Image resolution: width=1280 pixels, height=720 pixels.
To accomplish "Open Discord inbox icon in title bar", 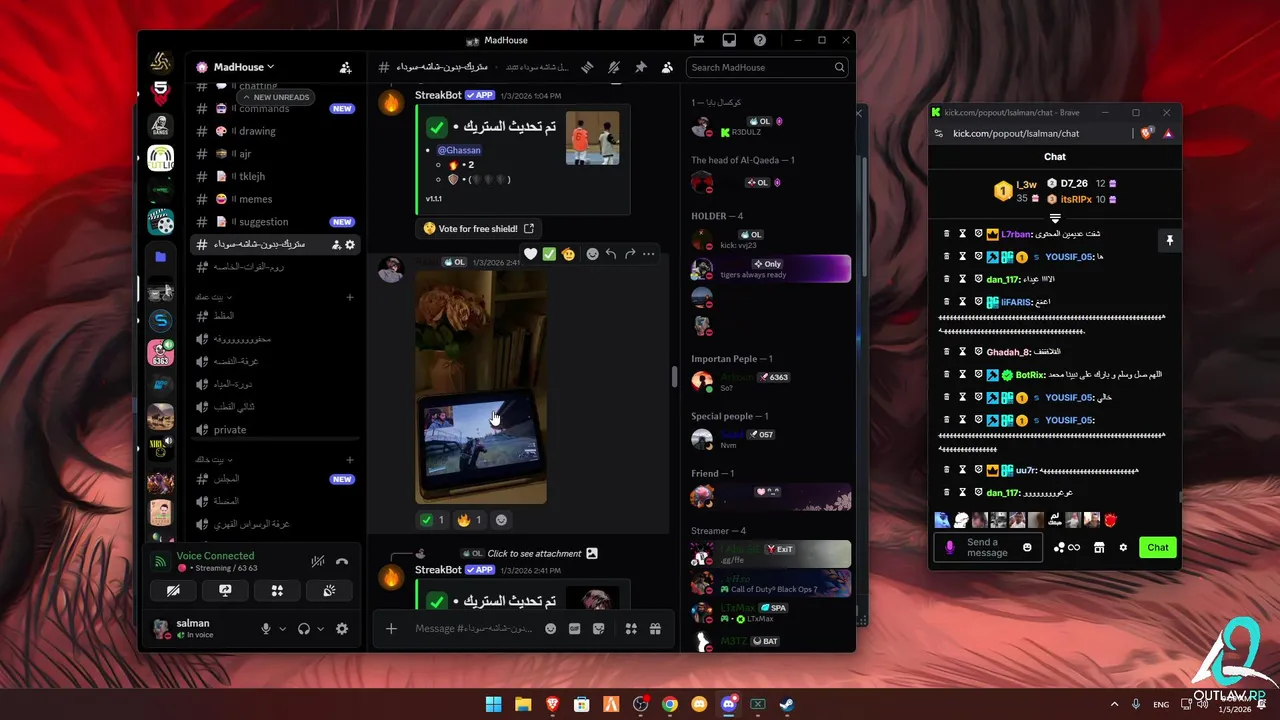I will 729,40.
